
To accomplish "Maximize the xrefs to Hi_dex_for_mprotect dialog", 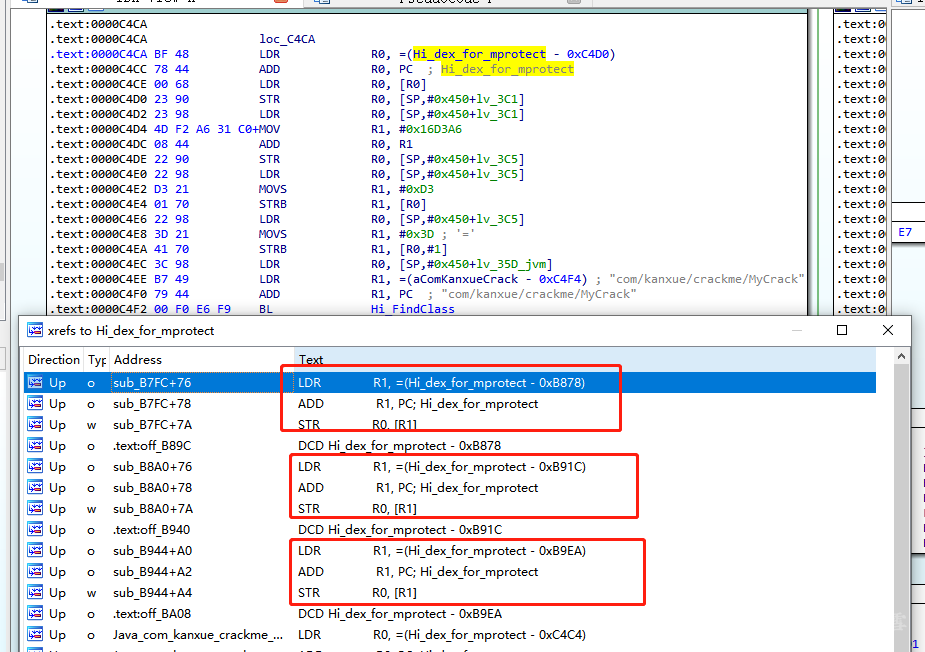I will (x=842, y=330).
